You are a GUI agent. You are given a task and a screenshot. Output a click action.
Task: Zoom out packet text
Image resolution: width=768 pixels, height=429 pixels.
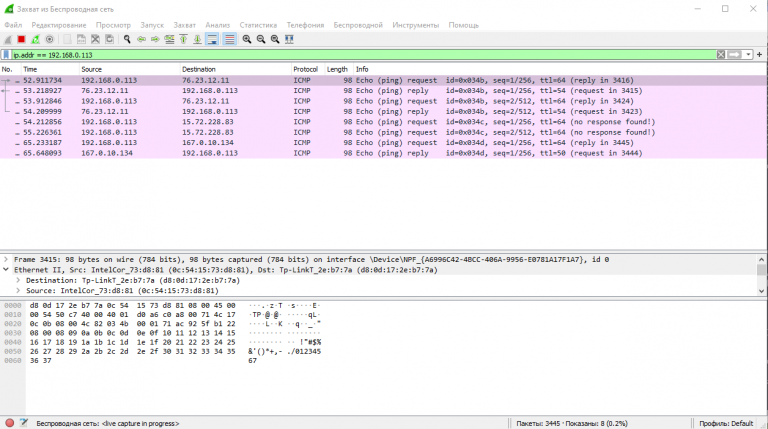(x=261, y=40)
